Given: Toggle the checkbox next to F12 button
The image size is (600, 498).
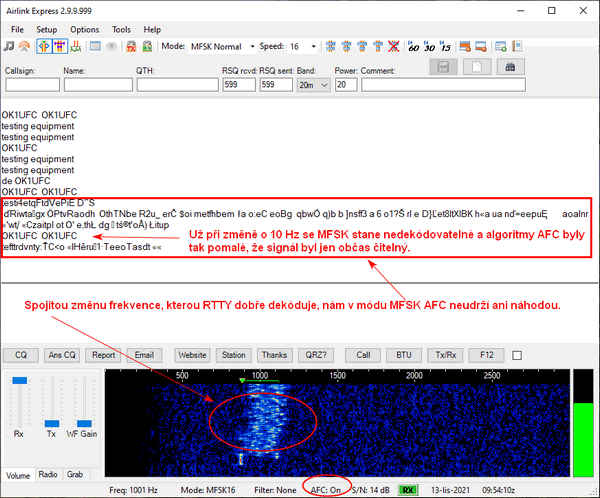Looking at the screenshot, I should click(517, 355).
